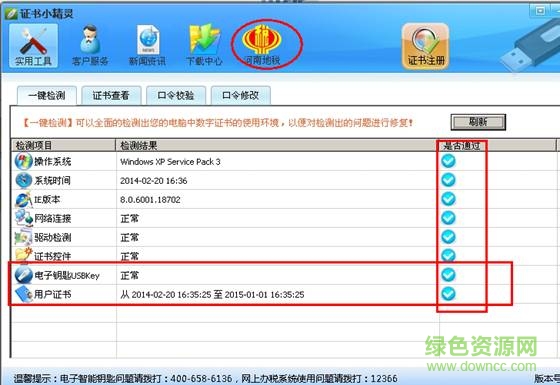The width and height of the screenshot is (560, 385).
Task: Click 正常 result for 电子钥匙USBKey
Action: click(x=129, y=275)
